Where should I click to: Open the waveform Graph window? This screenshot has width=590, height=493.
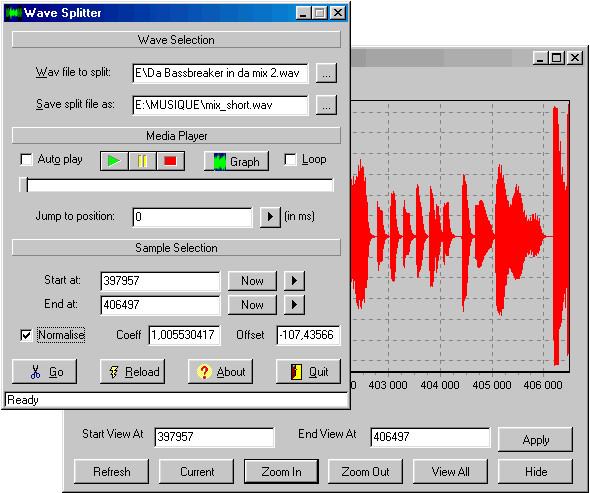236,161
